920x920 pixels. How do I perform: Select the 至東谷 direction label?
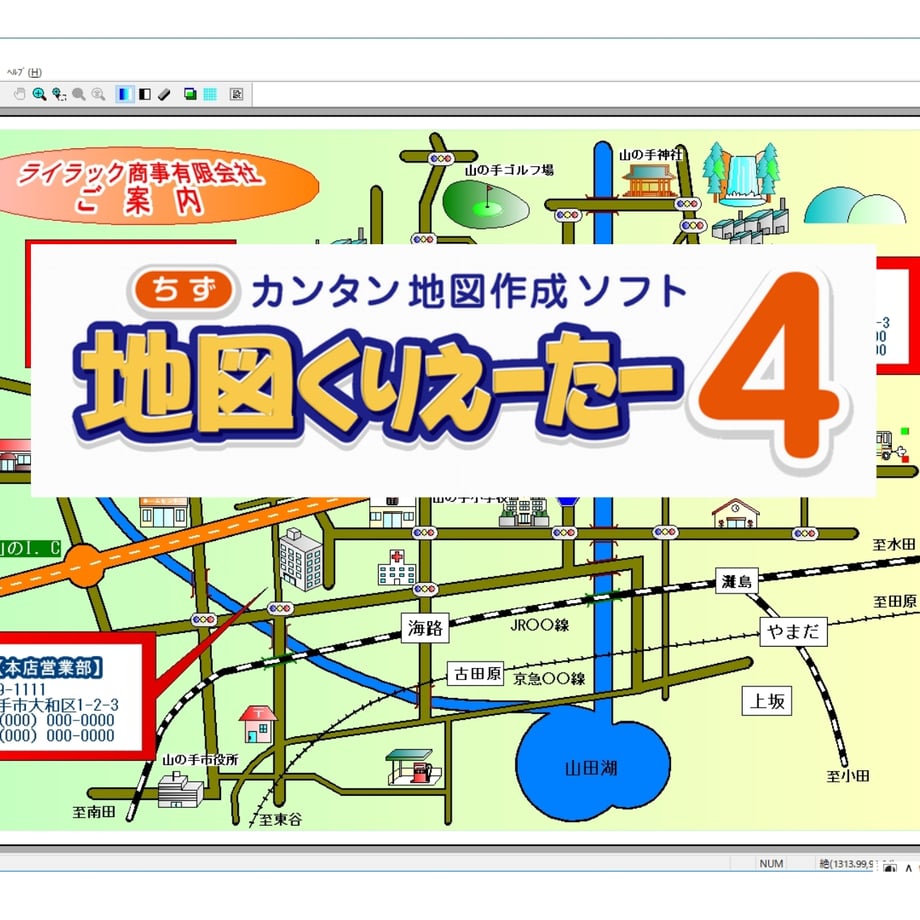pyautogui.click(x=280, y=820)
